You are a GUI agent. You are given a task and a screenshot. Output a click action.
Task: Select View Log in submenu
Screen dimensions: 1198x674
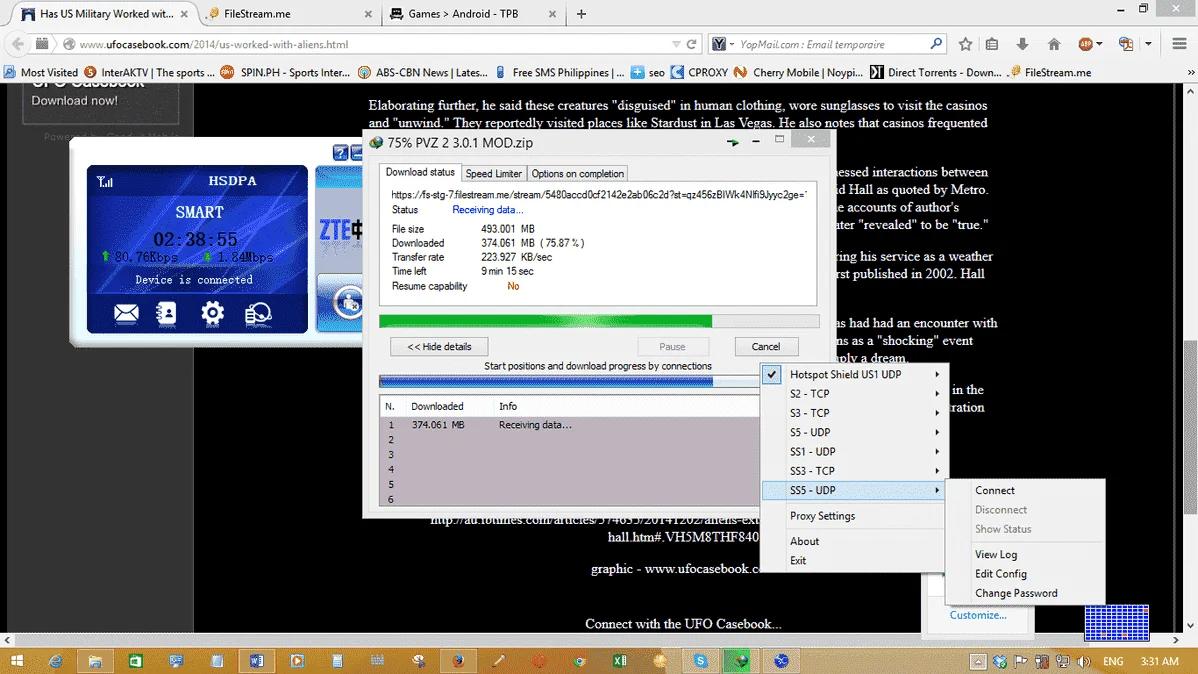pyautogui.click(x=996, y=555)
